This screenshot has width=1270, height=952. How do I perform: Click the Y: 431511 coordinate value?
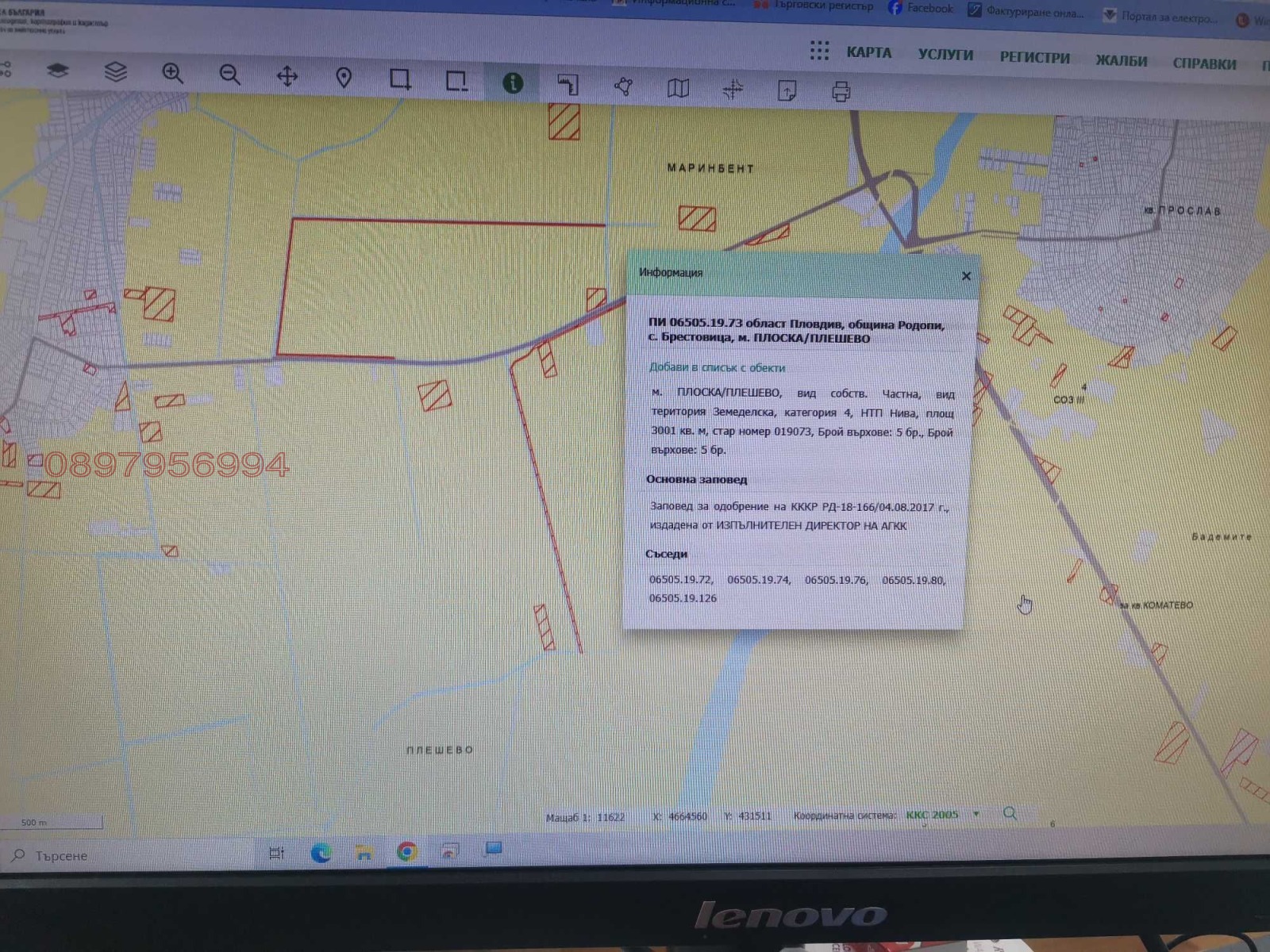point(747,816)
